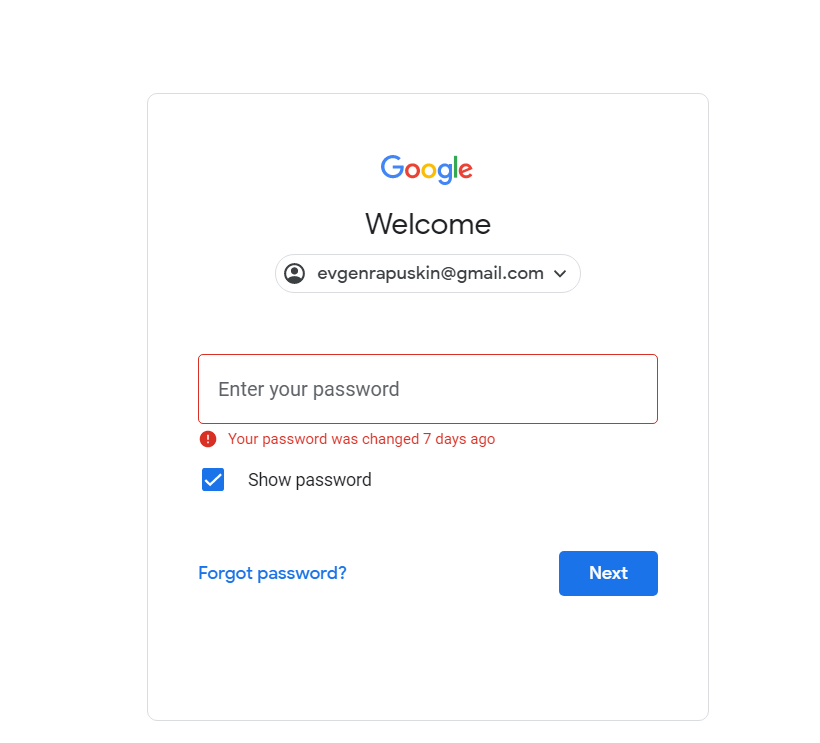Click the white checkmark in the blue box

(213, 480)
